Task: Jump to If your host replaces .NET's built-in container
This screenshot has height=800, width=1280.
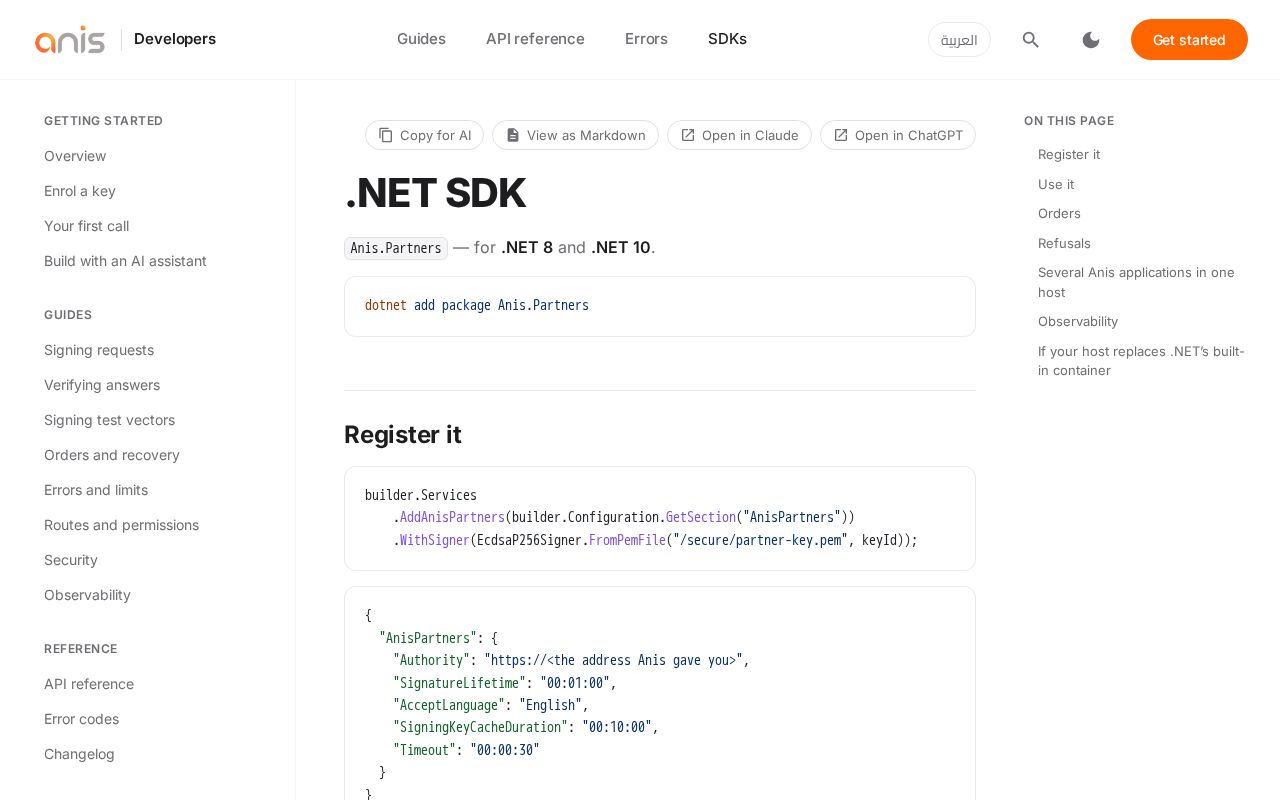Action: pyautogui.click(x=1141, y=361)
